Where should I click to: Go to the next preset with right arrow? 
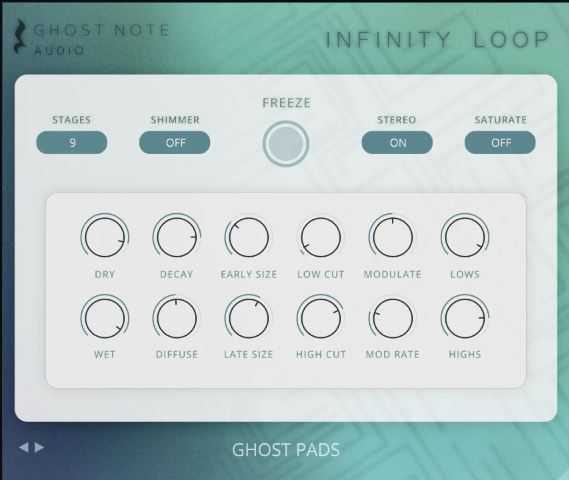click(x=40, y=447)
